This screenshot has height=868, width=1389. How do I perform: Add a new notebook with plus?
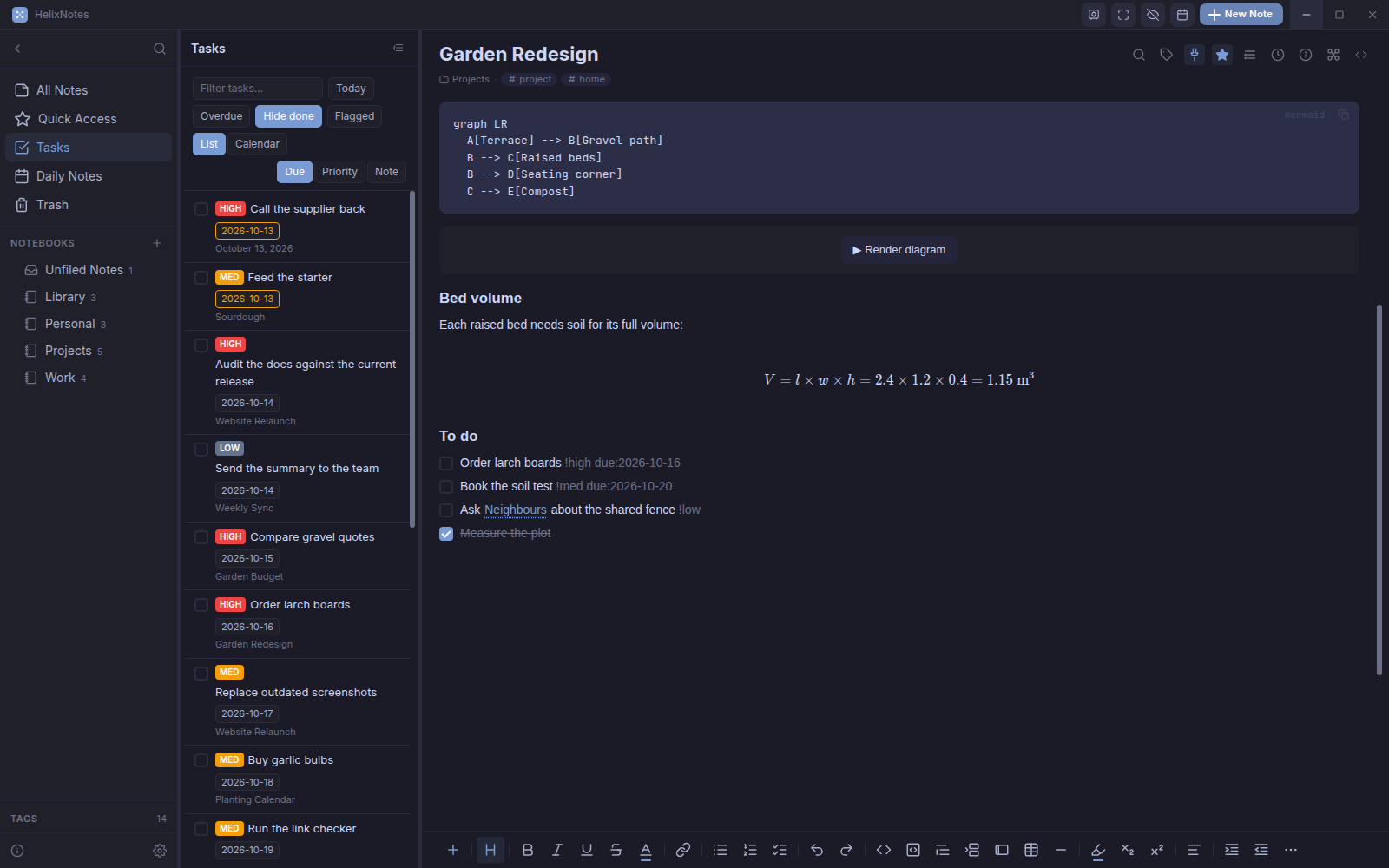[x=157, y=243]
